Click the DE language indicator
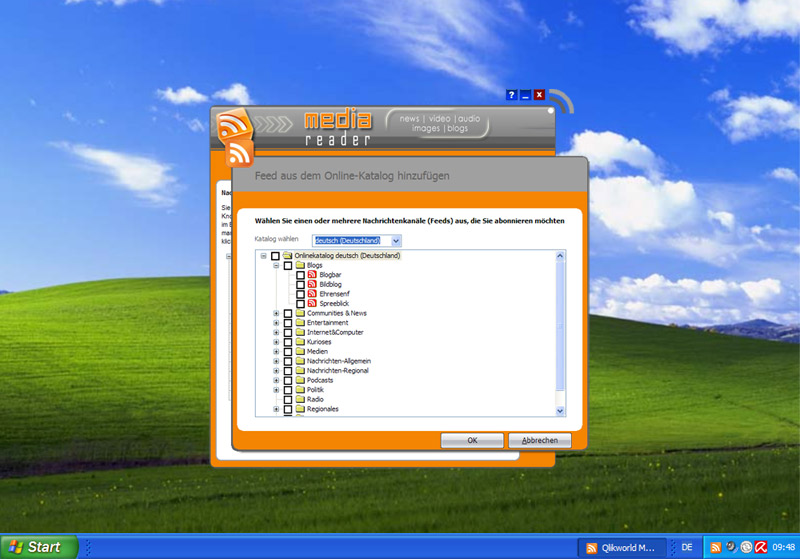The image size is (800, 559). click(x=687, y=547)
